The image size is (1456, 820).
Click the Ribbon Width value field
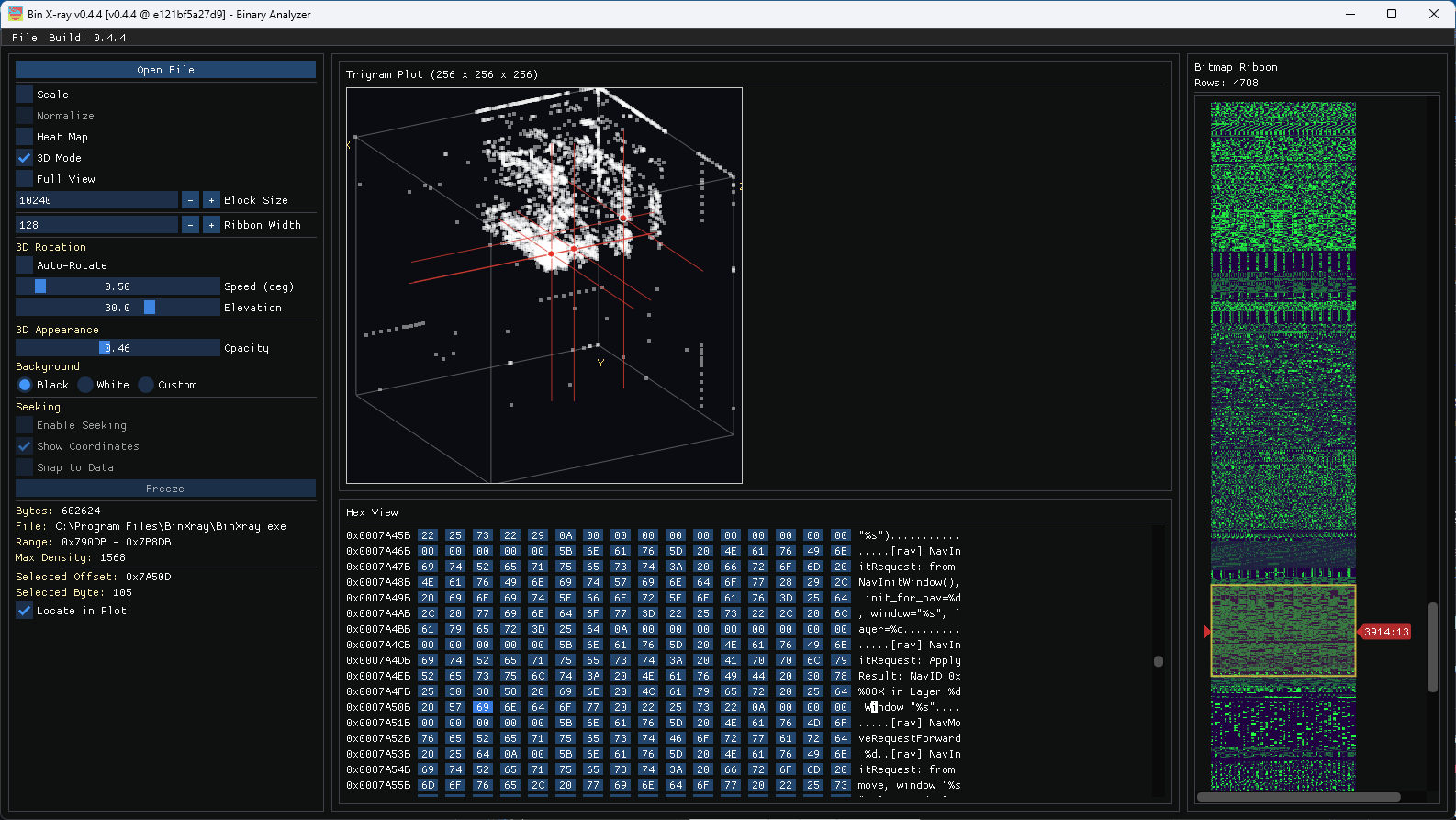click(x=96, y=225)
